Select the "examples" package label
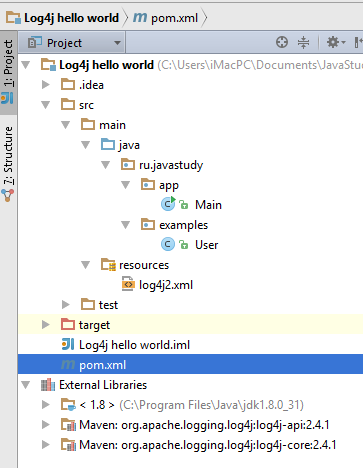363x468 pixels. (184, 225)
